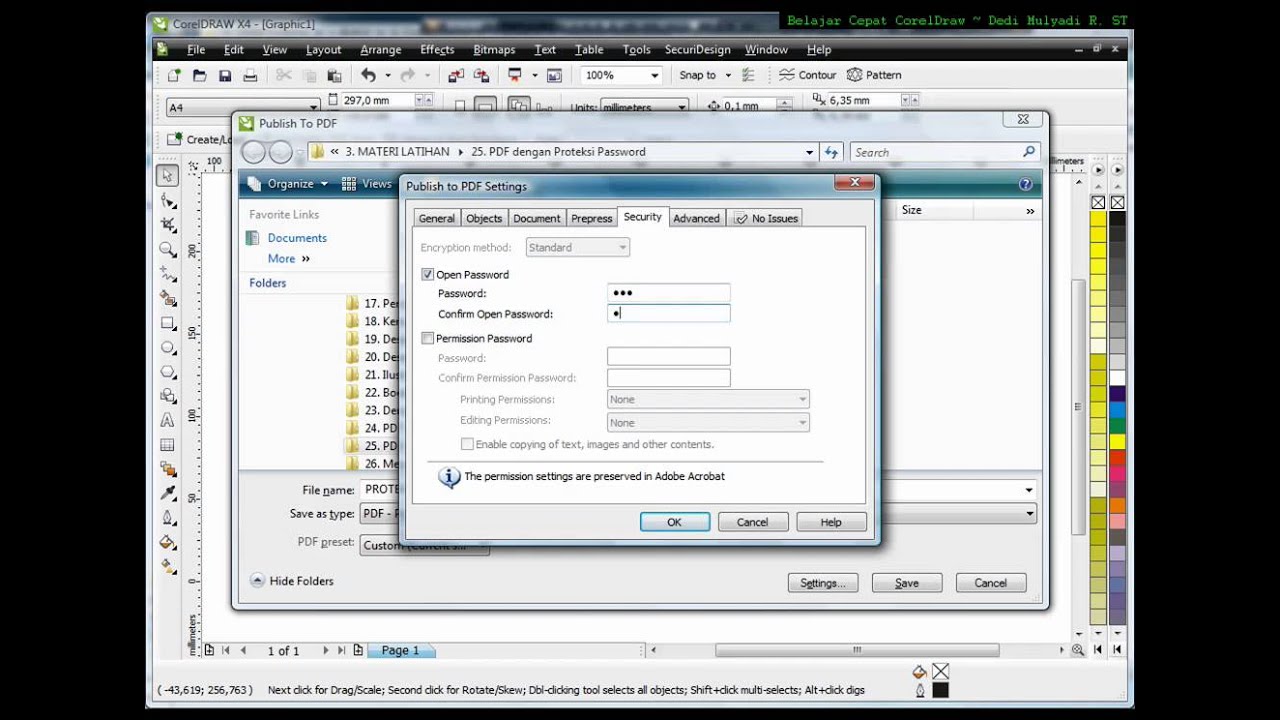This screenshot has width=1280, height=720.
Task: Click the Pattern toolbar button
Action: pyautogui.click(x=874, y=75)
